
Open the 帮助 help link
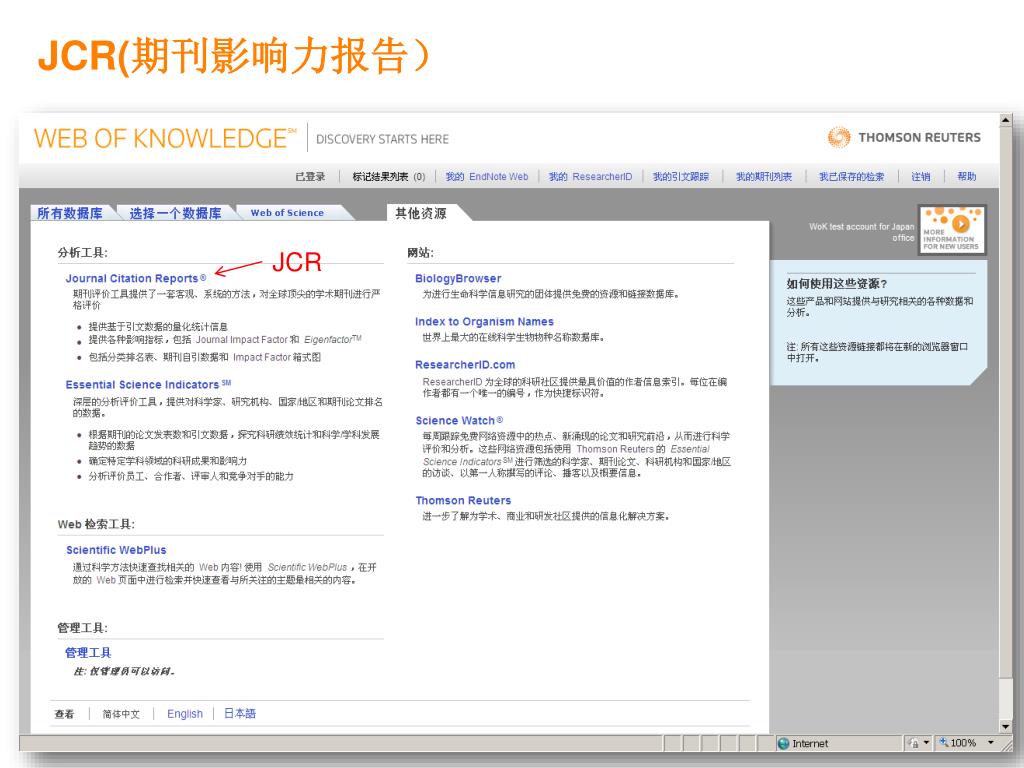(x=967, y=176)
